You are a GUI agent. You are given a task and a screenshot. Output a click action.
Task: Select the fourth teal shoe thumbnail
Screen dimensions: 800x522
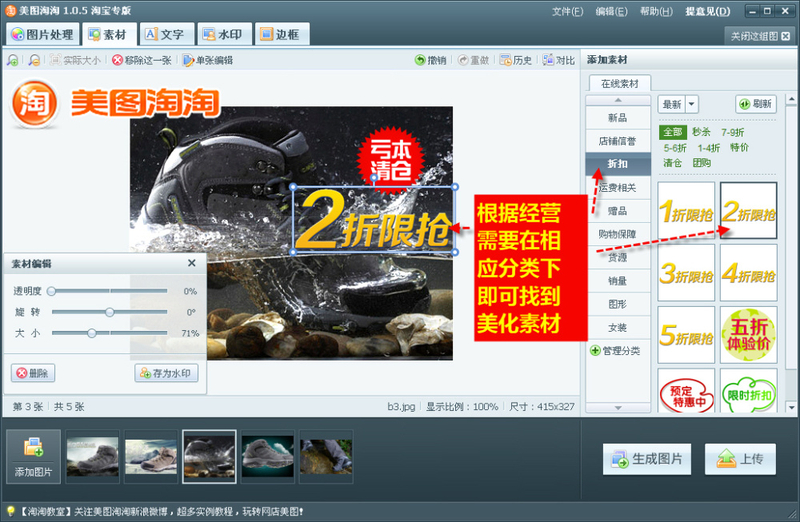click(267, 456)
